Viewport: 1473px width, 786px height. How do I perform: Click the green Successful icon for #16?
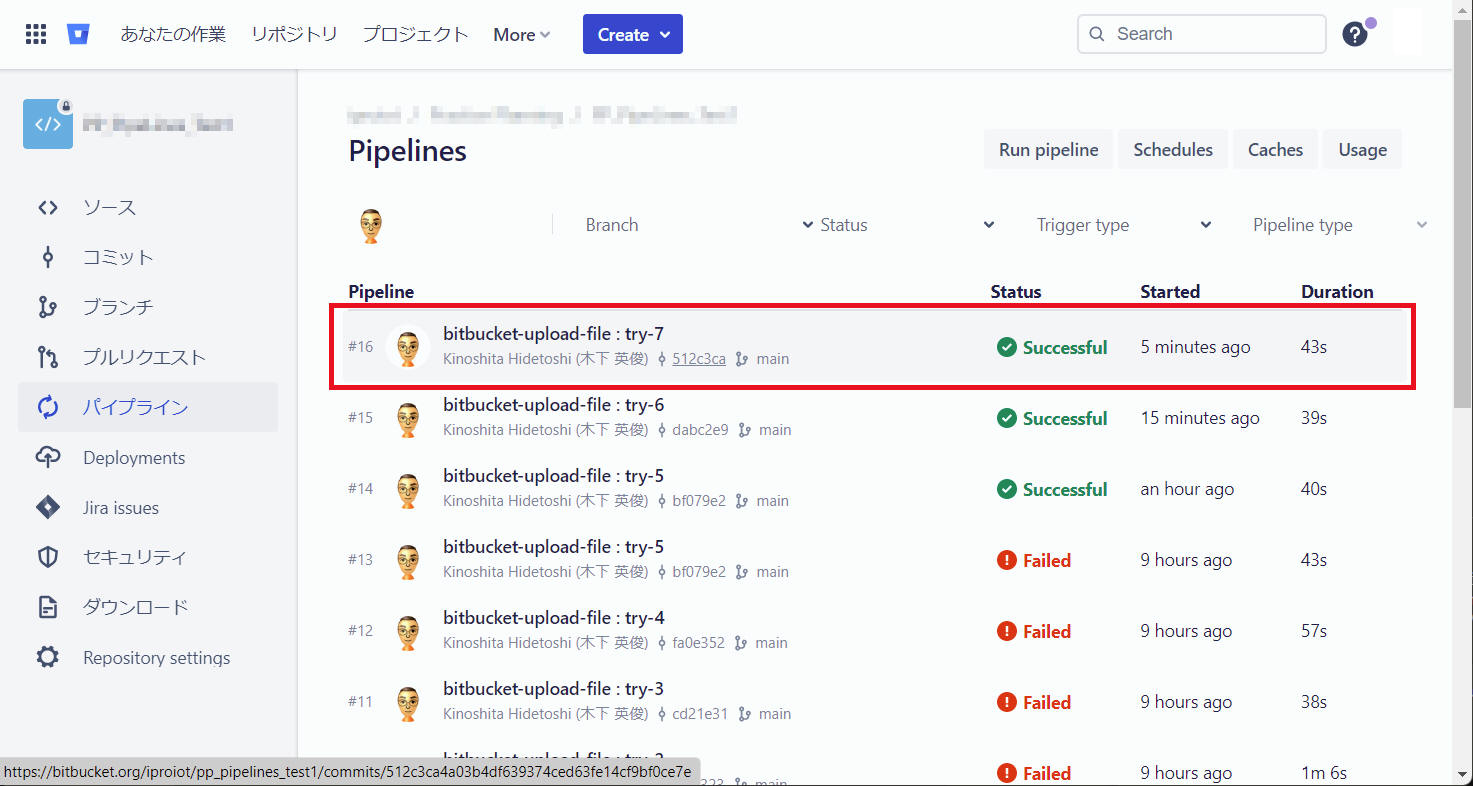[1007, 347]
